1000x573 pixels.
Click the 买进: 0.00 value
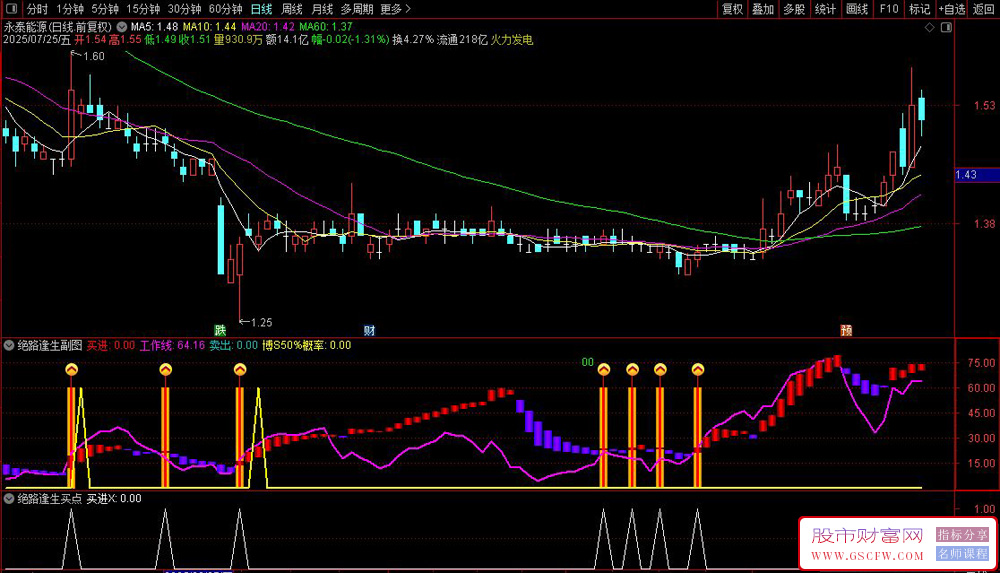(x=111, y=345)
